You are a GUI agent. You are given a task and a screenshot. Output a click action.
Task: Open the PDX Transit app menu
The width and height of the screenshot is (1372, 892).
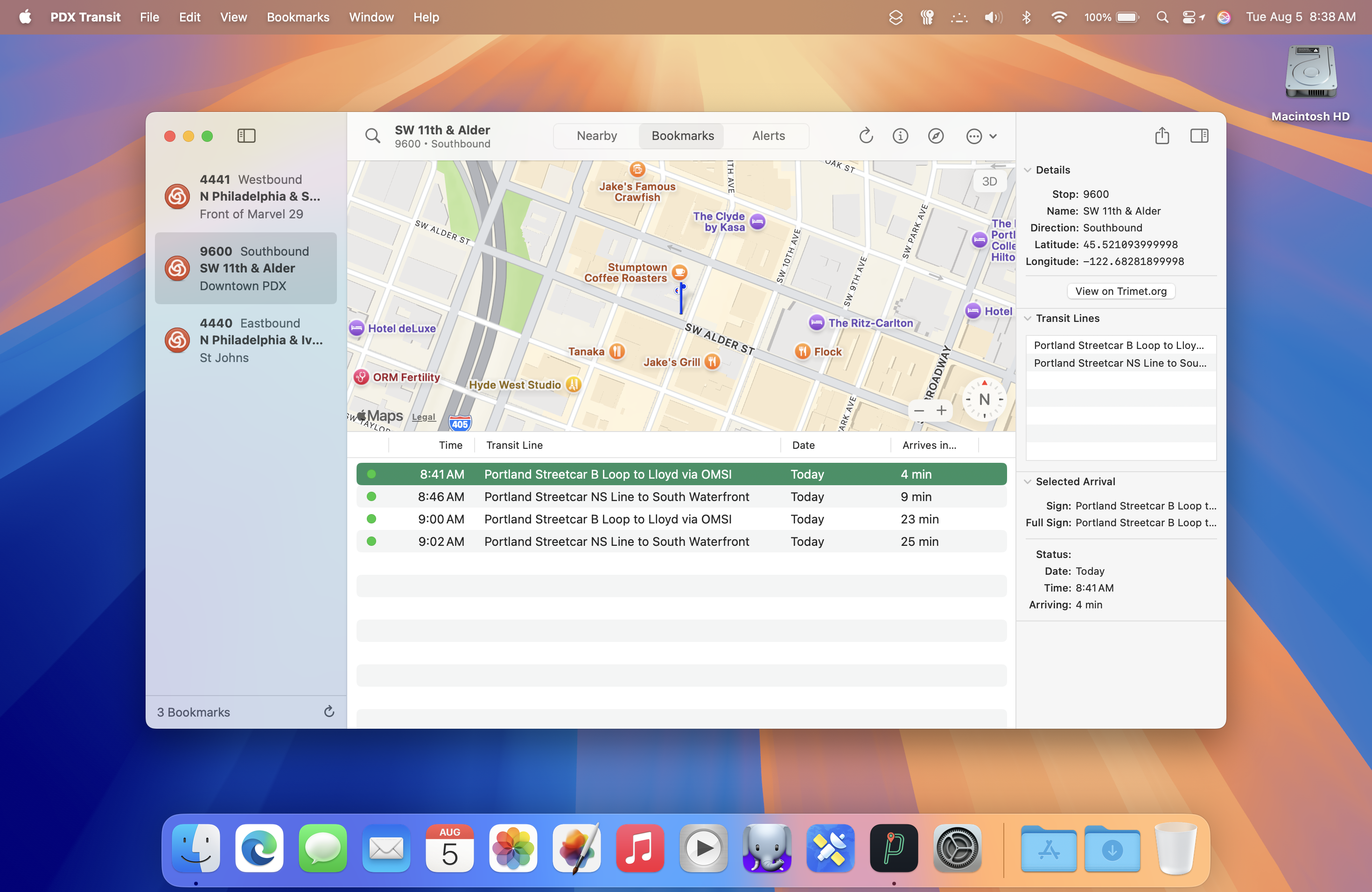pyautogui.click(x=85, y=17)
